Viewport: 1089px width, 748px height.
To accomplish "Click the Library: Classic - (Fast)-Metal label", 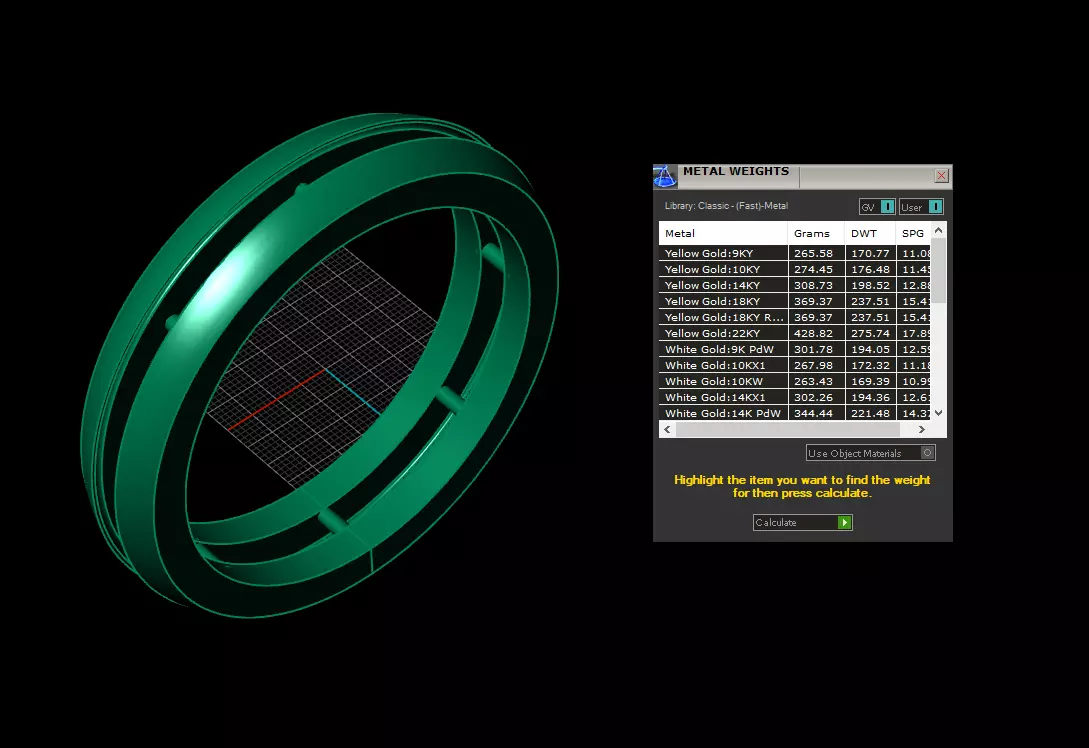I will pyautogui.click(x=726, y=206).
